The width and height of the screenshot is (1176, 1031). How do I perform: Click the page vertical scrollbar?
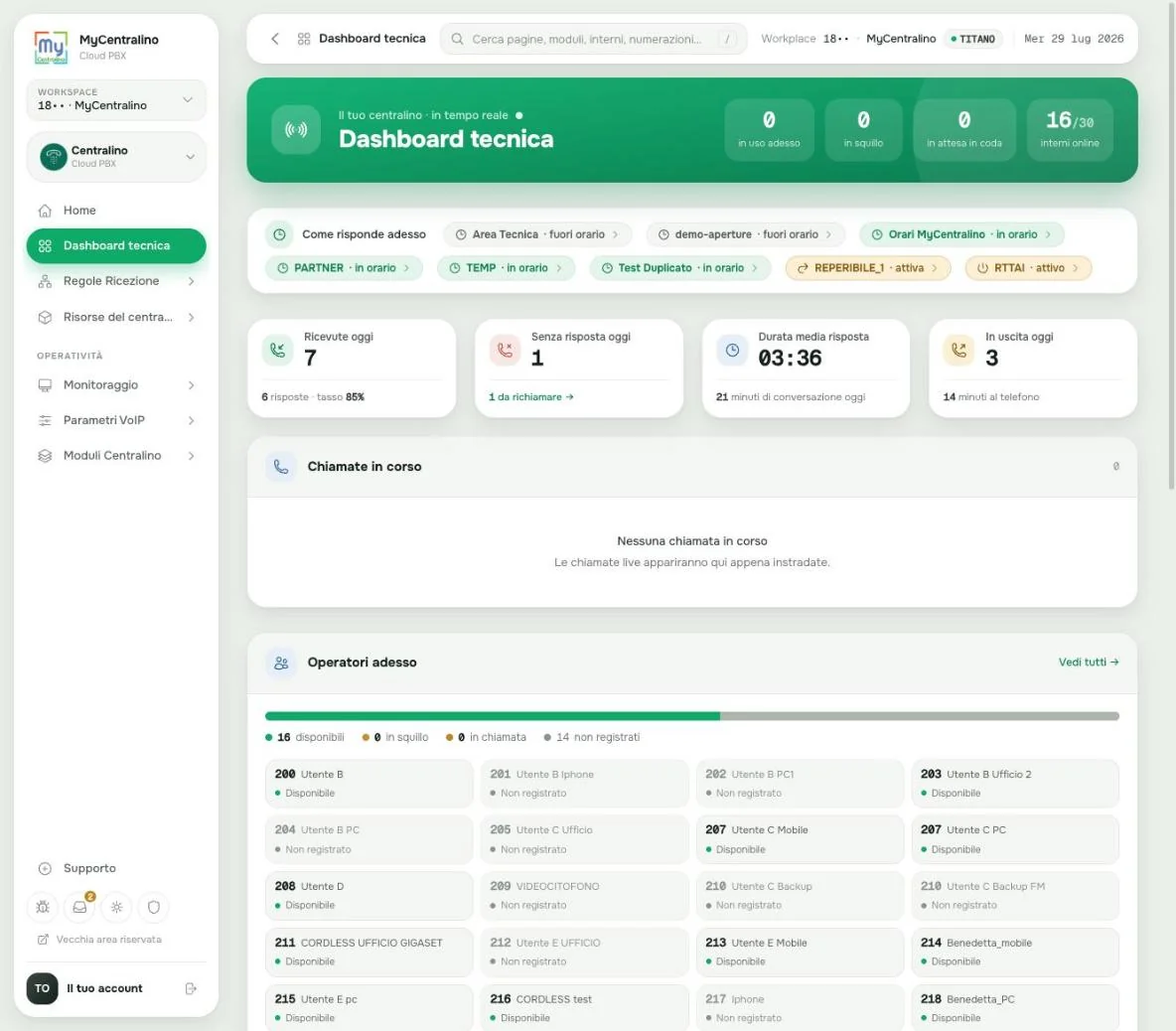(1171, 247)
